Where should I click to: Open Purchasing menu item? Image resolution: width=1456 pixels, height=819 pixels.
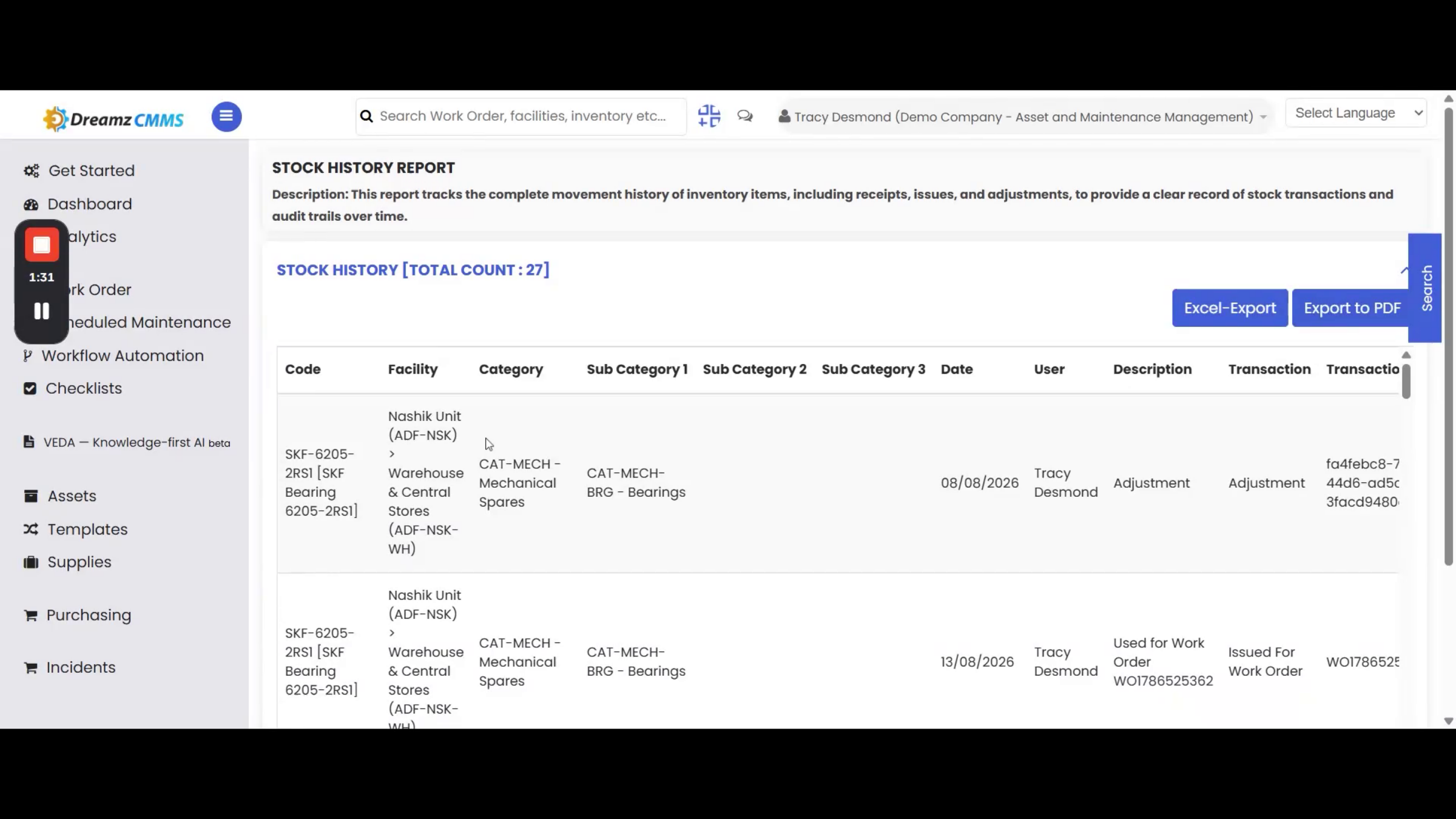tap(89, 615)
